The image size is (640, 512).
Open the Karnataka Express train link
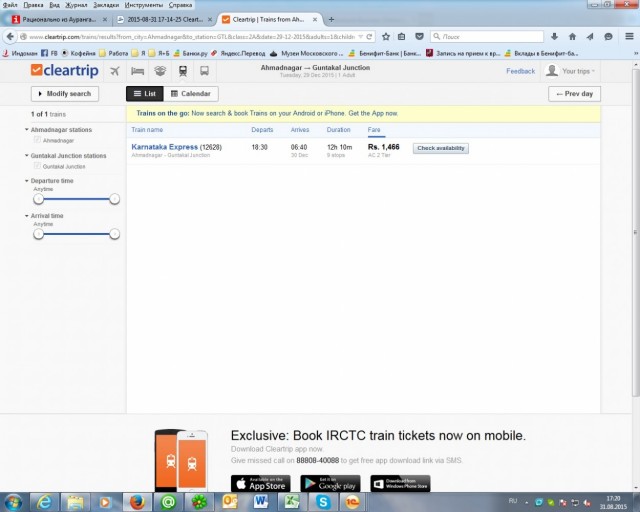(164, 147)
